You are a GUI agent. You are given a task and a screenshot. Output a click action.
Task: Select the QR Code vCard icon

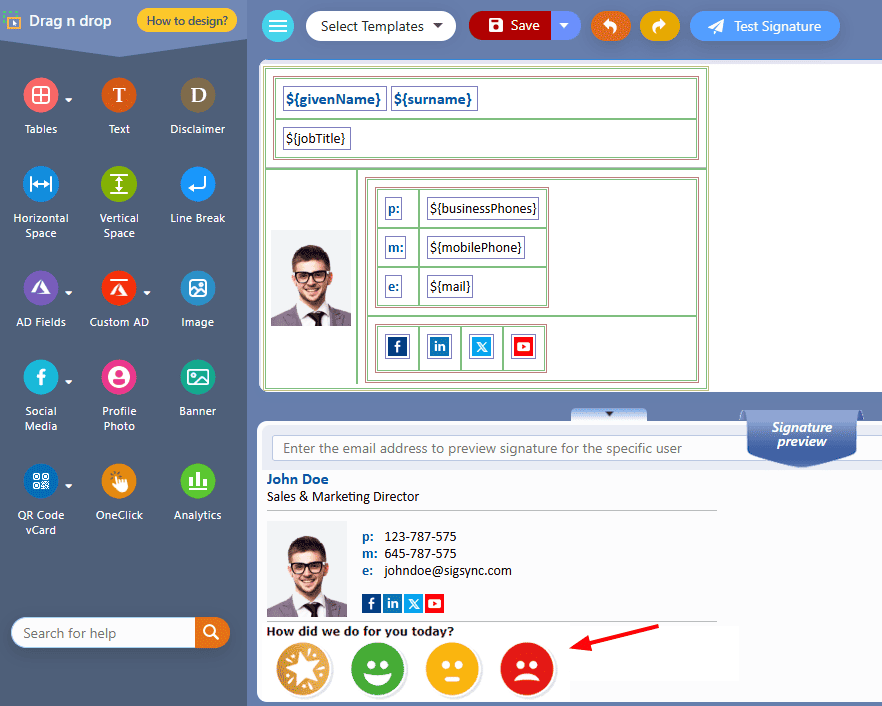[x=40, y=481]
